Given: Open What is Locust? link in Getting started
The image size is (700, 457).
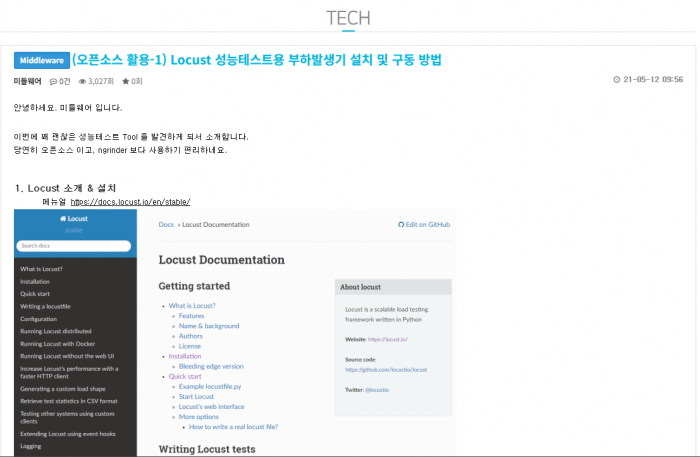Looking at the screenshot, I should pyautogui.click(x=192, y=306).
